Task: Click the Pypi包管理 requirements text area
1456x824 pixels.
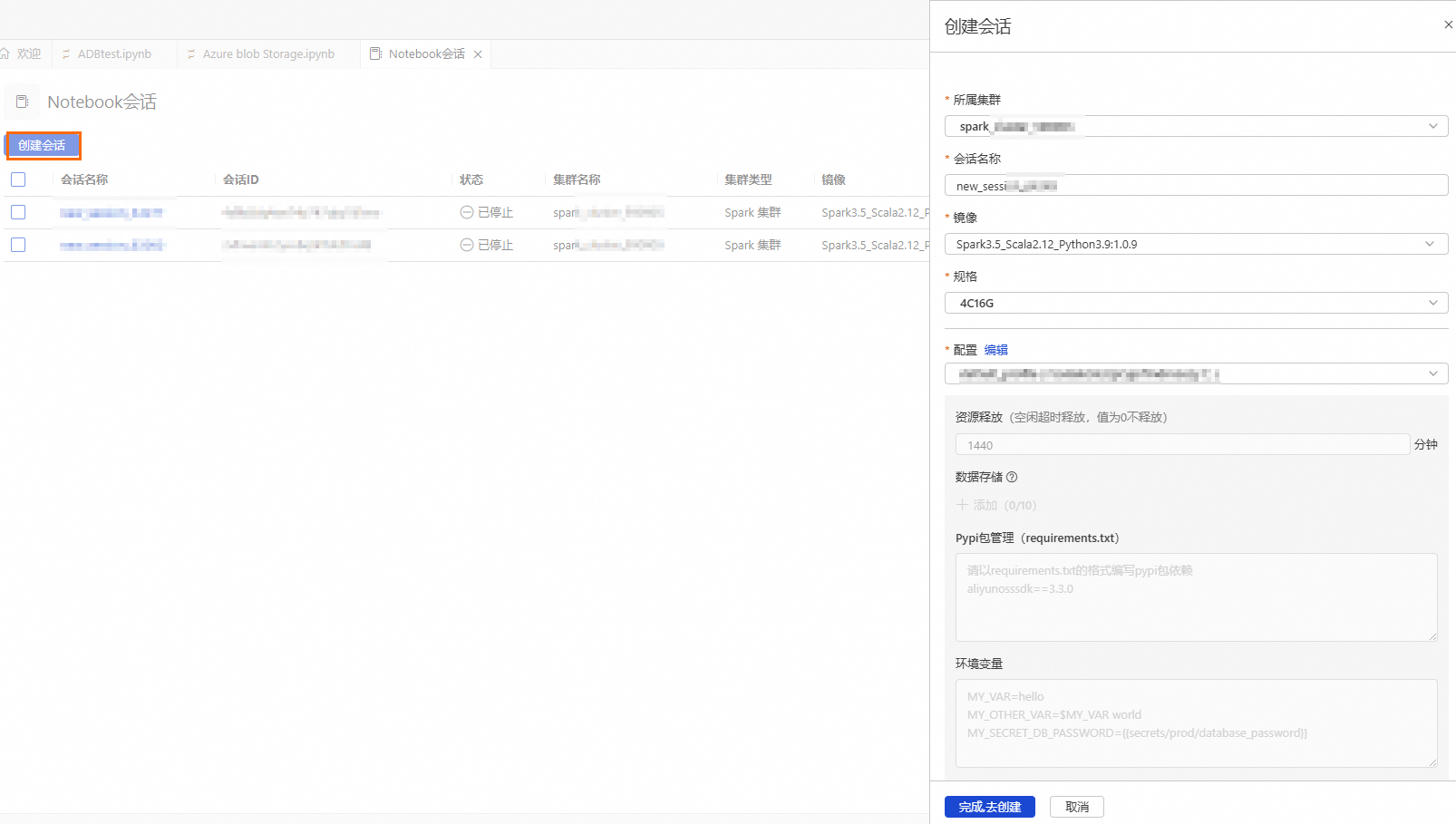Action: 1196,597
